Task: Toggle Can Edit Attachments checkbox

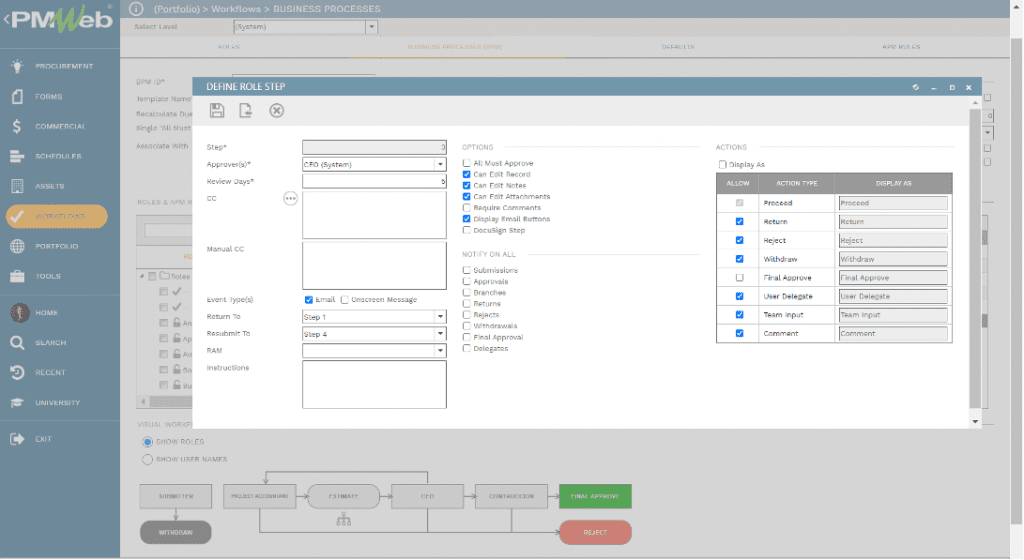Action: (x=466, y=196)
